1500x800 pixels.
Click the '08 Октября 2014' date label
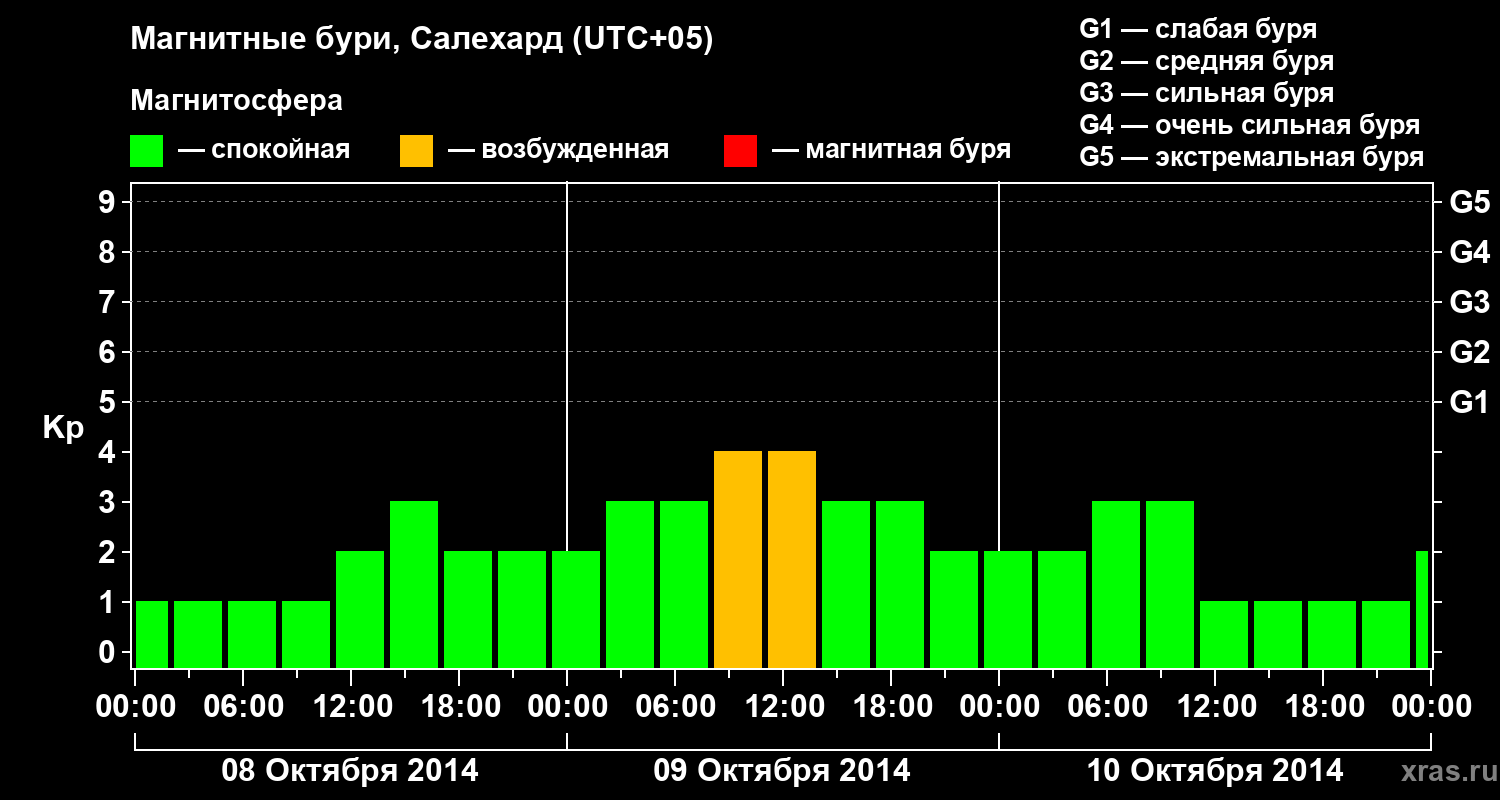point(350,771)
